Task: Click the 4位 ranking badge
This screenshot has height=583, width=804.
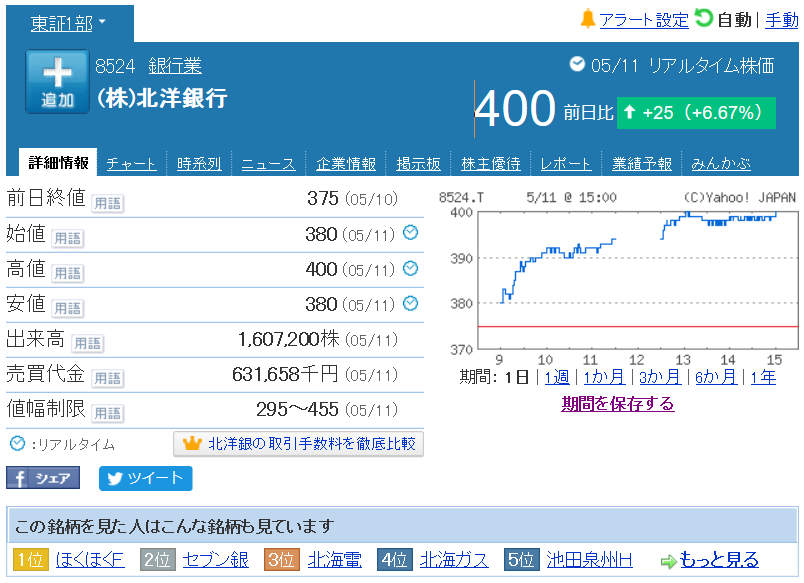Action: point(395,559)
